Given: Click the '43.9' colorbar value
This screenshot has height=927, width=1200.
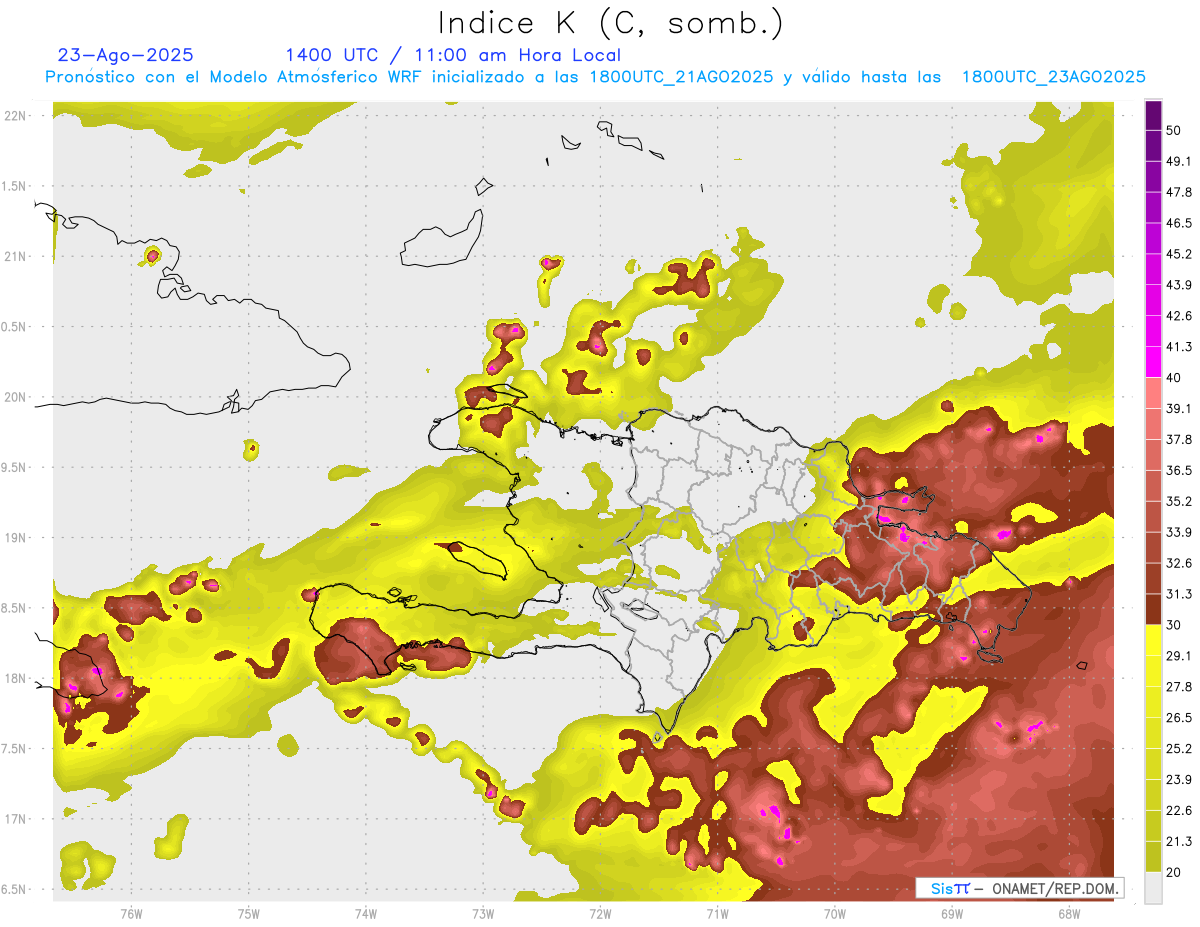Looking at the screenshot, I should (x=1179, y=286).
